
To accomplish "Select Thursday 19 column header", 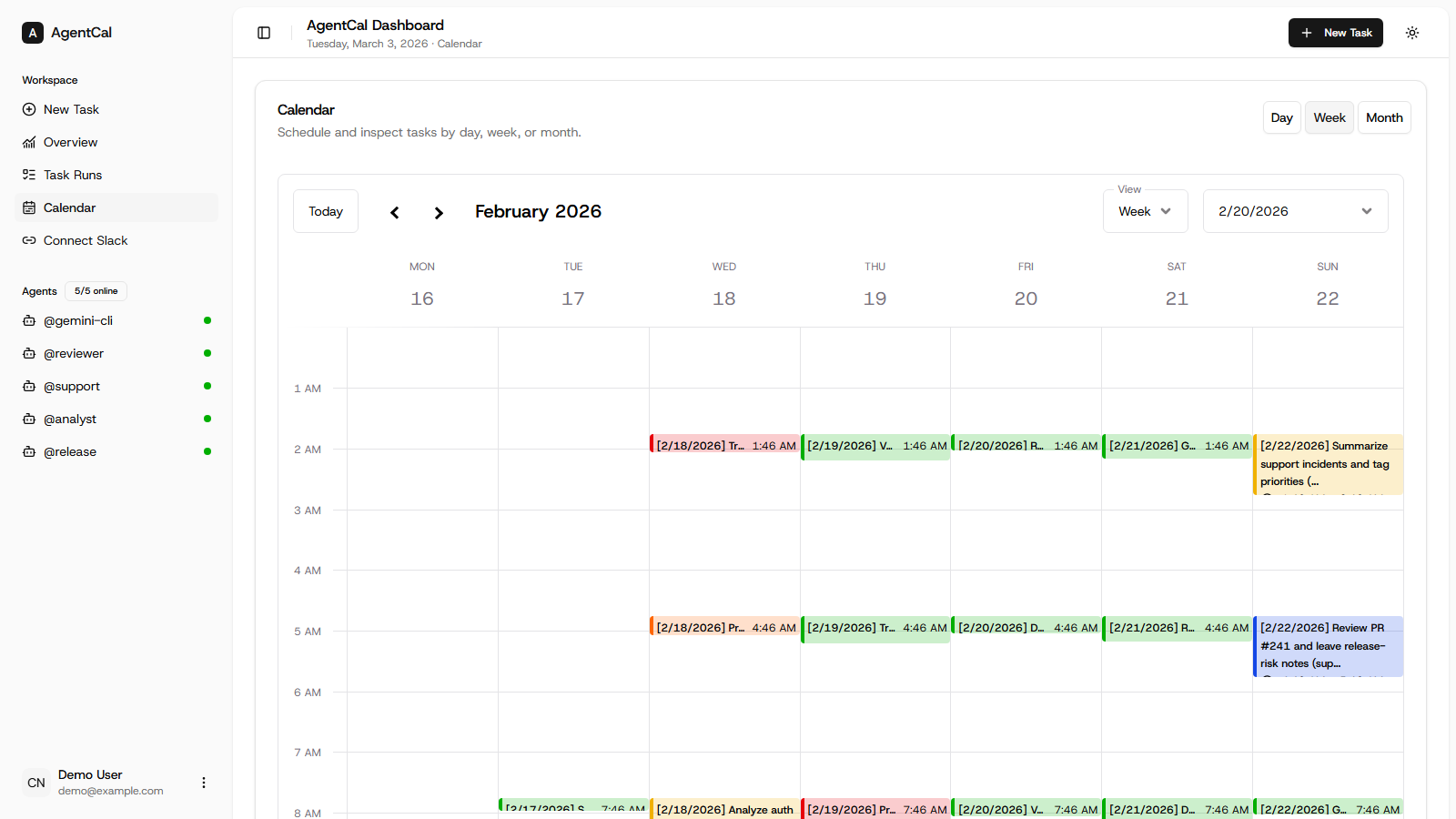I will [x=875, y=285].
